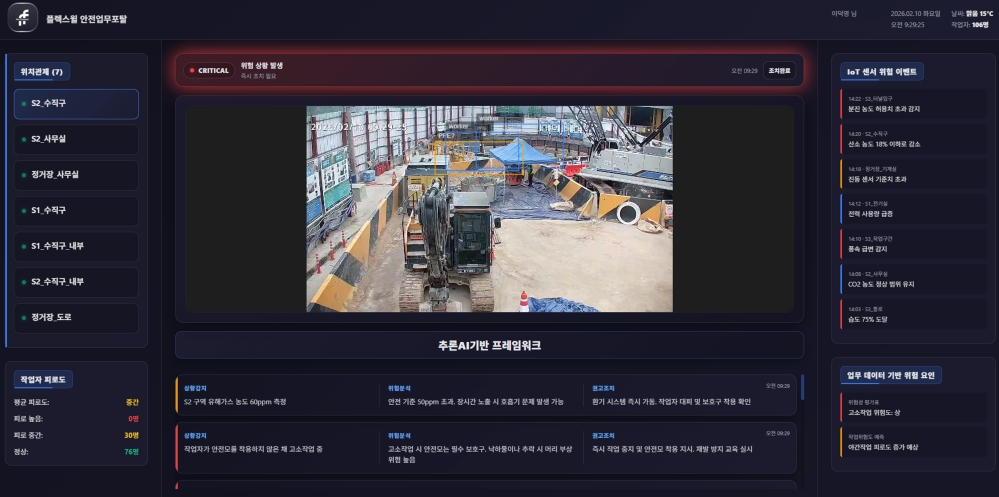Image resolution: width=999 pixels, height=497 pixels.
Task: Open the CO2 농도 정상 범위 유지 event
Action: [x=912, y=279]
